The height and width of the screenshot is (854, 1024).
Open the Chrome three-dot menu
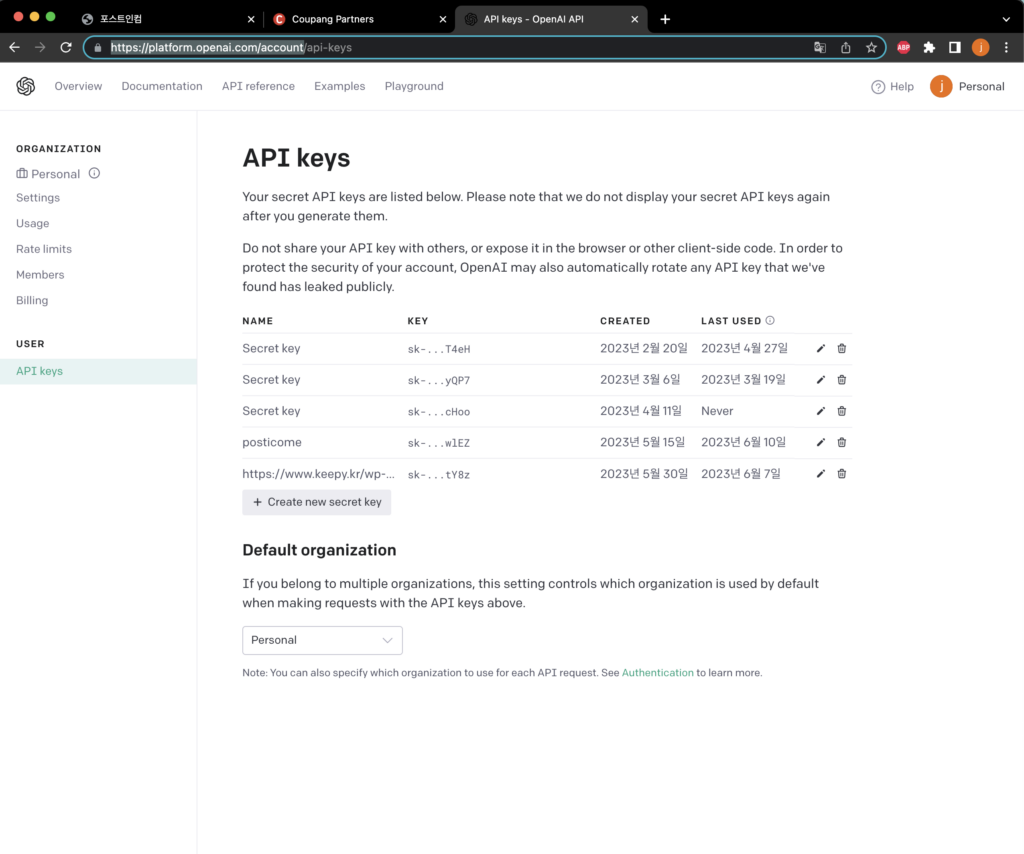(1006, 48)
